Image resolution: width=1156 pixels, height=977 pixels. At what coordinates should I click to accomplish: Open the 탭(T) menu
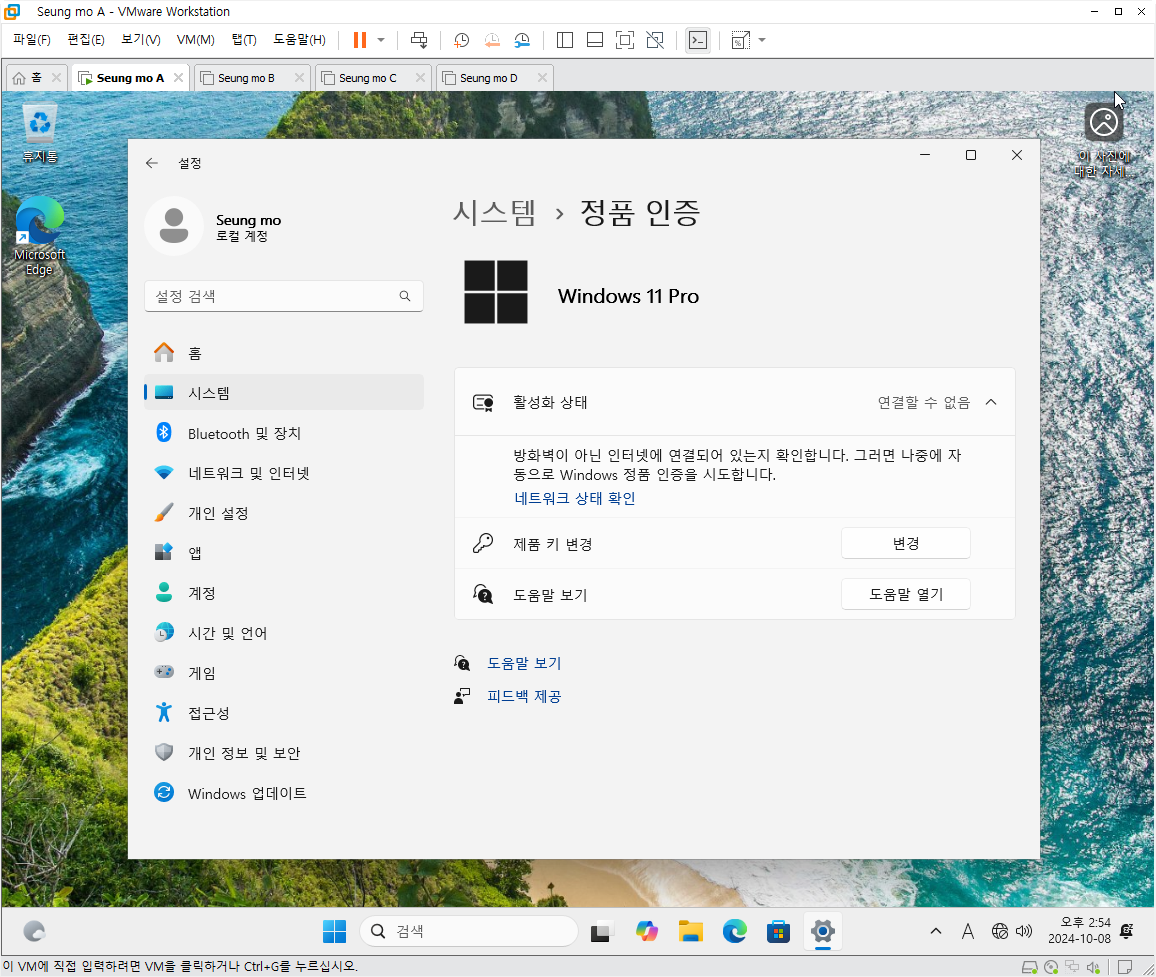click(244, 40)
